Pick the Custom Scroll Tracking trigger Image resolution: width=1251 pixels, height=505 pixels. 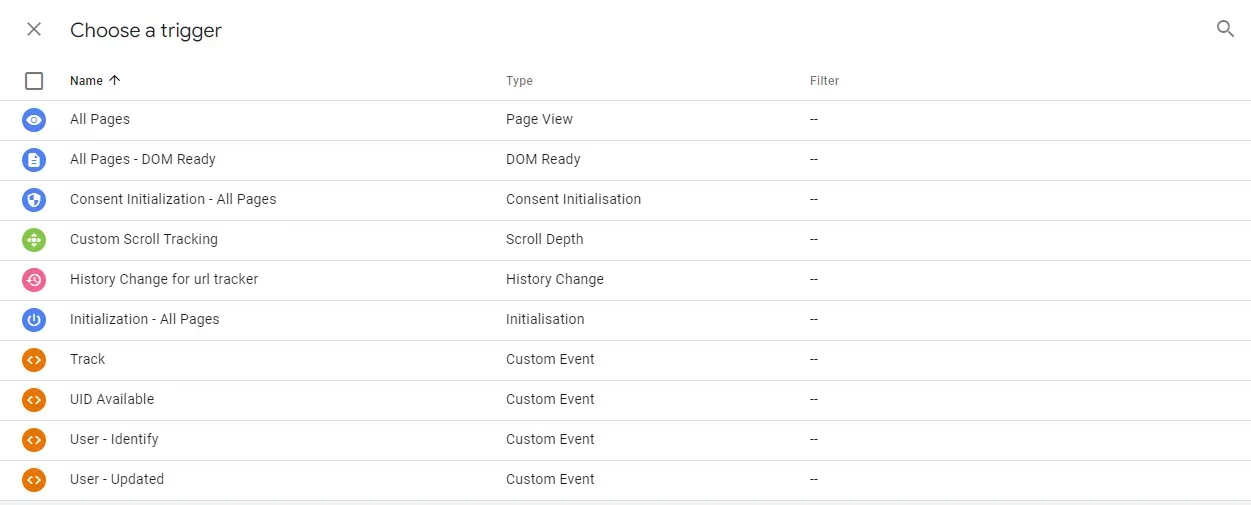[x=144, y=239]
